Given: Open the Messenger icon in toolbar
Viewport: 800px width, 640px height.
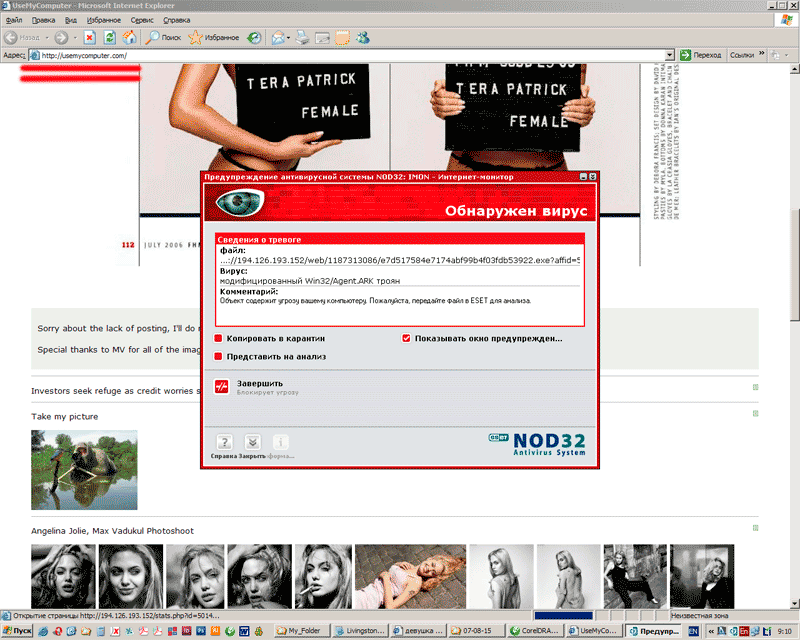Looking at the screenshot, I should 363,38.
